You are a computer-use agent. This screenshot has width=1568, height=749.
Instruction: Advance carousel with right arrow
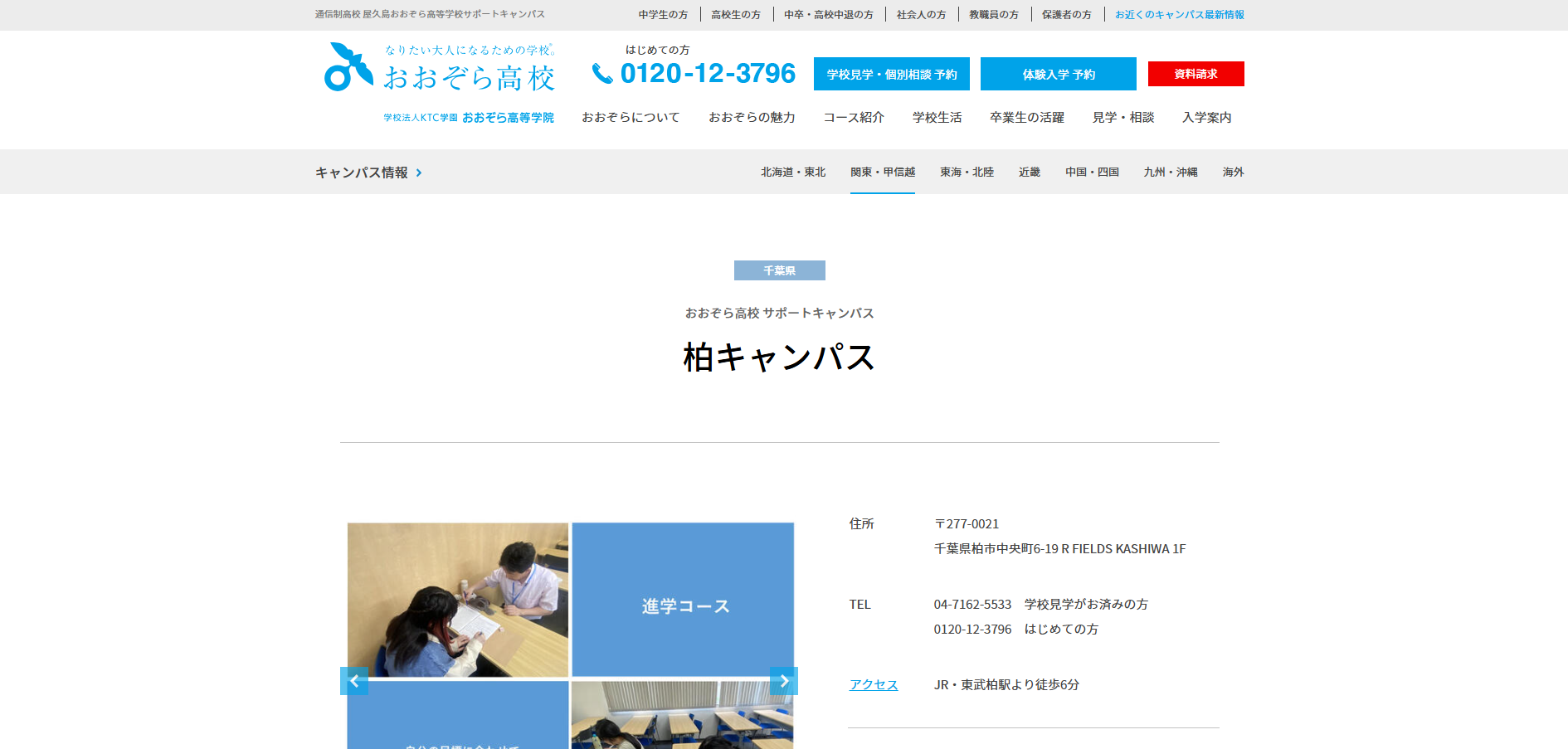[784, 681]
